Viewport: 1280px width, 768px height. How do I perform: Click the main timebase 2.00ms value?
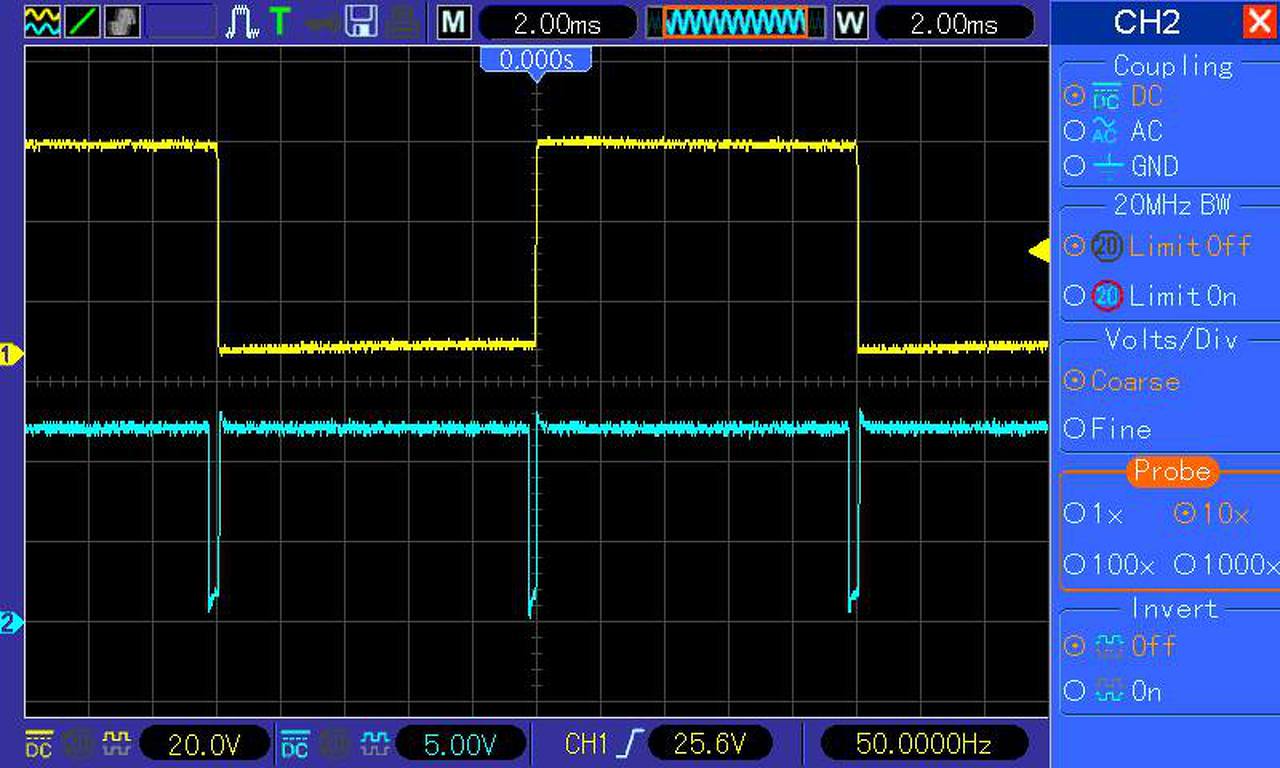pyautogui.click(x=557, y=23)
